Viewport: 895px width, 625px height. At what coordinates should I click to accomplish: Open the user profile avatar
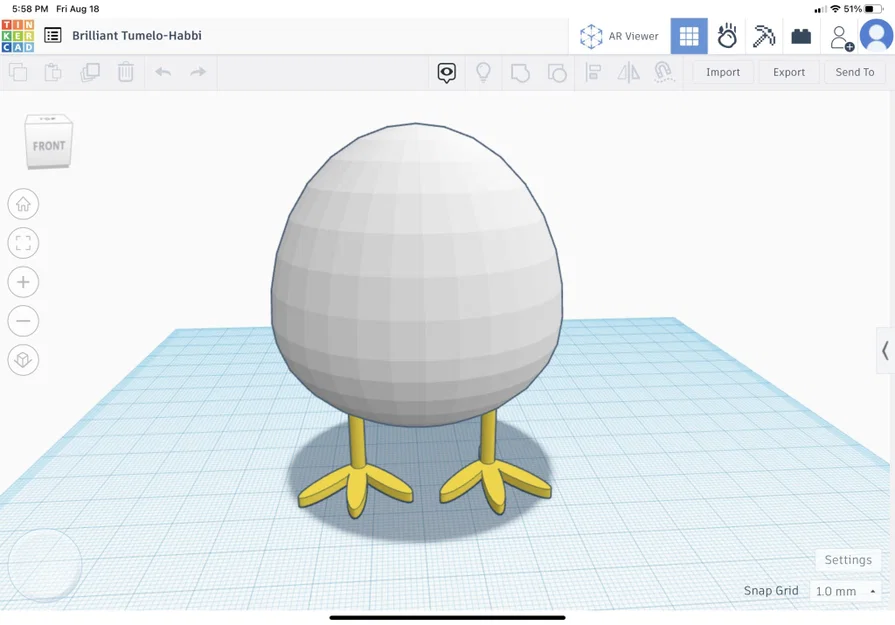(x=876, y=35)
